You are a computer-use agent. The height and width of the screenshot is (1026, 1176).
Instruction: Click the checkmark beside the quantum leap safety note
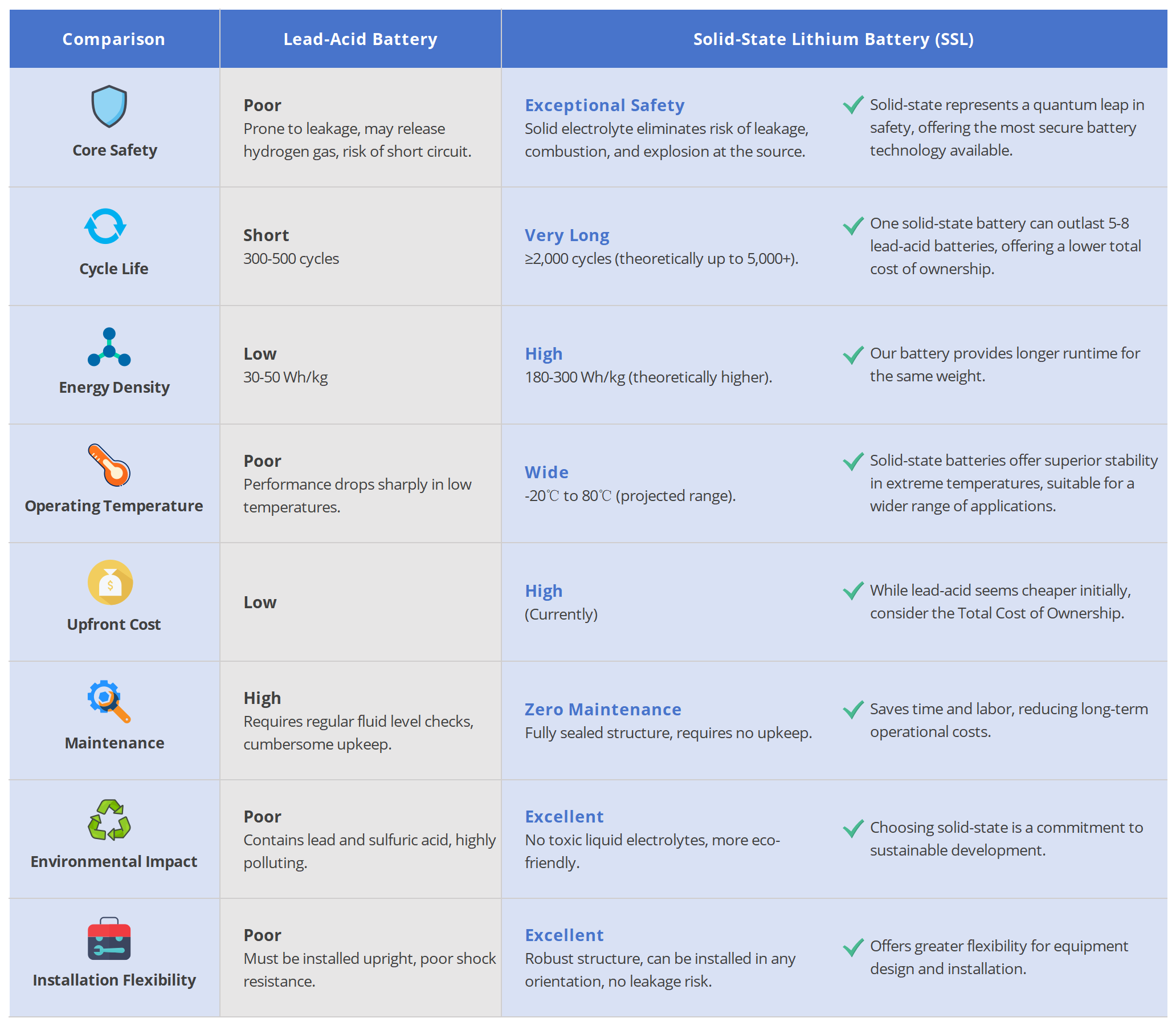point(853,105)
